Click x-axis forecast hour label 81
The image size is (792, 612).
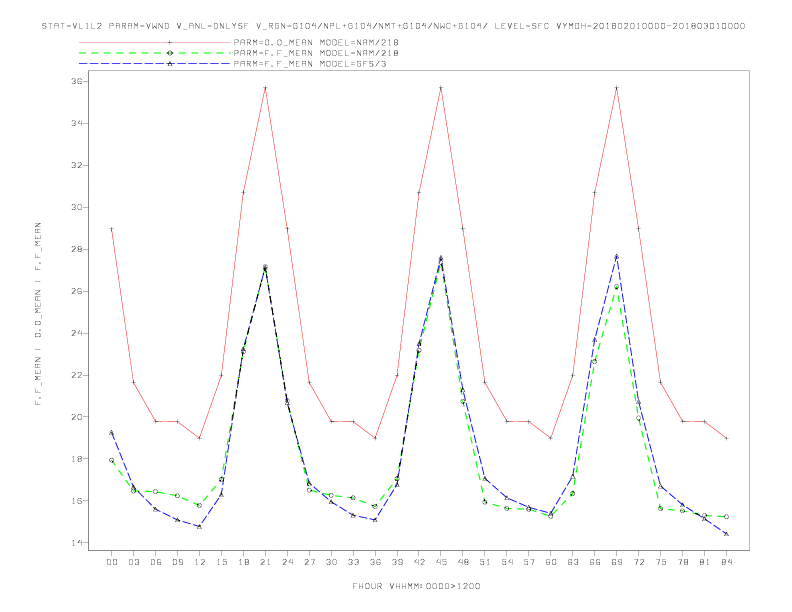click(x=705, y=562)
